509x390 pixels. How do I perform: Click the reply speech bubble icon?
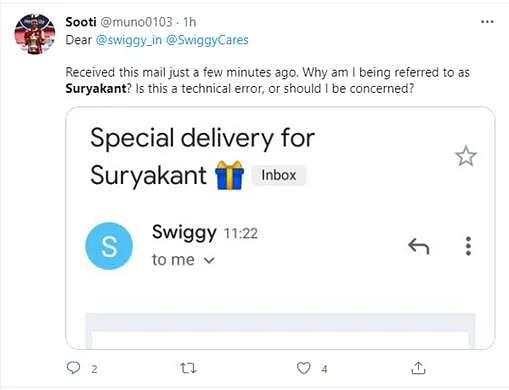73,368
